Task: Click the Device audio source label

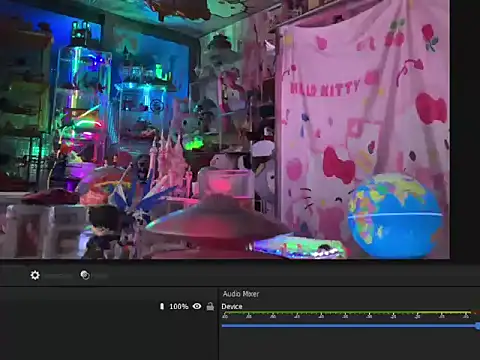Action: click(232, 306)
